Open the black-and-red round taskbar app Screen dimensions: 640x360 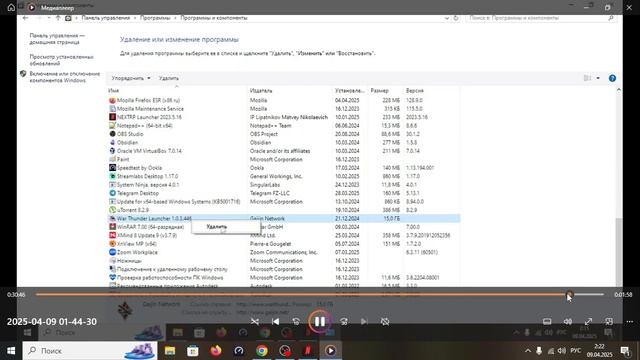[285, 351]
